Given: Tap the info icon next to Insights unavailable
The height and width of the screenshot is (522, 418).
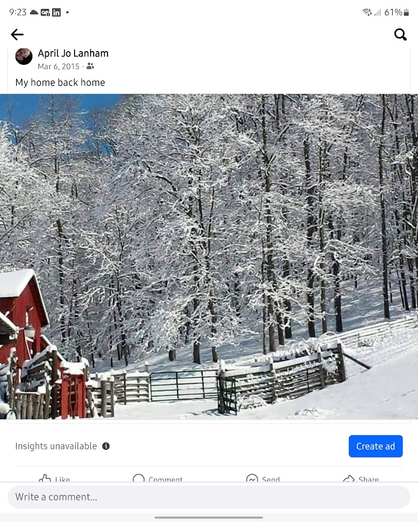Looking at the screenshot, I should (x=106, y=446).
